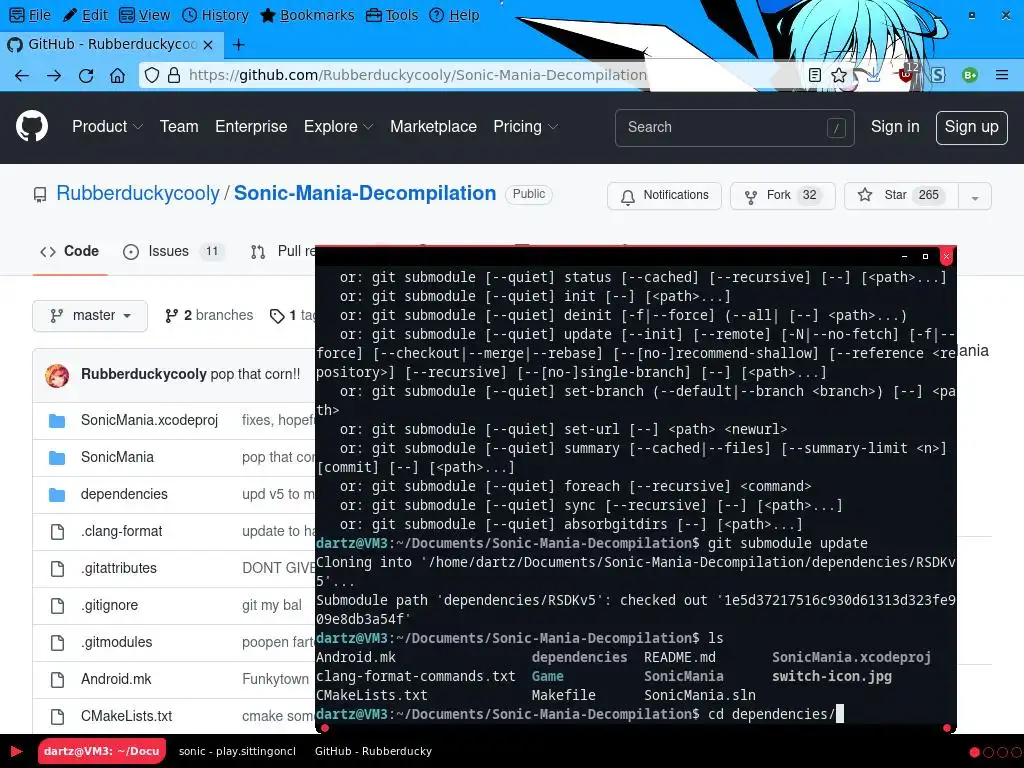Click the address bar URL
Screen dimensions: 1024x768
coord(418,75)
